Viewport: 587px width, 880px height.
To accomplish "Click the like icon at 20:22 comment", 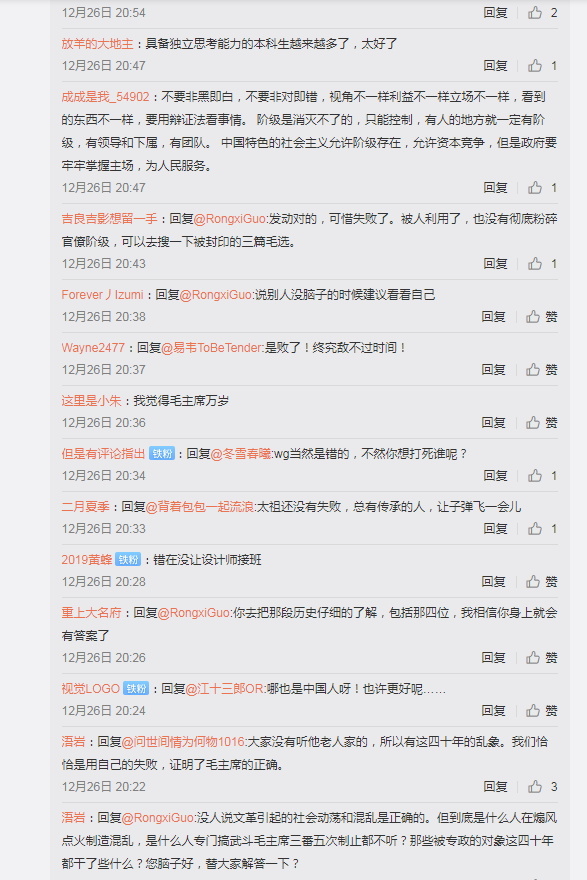I will (x=535, y=786).
